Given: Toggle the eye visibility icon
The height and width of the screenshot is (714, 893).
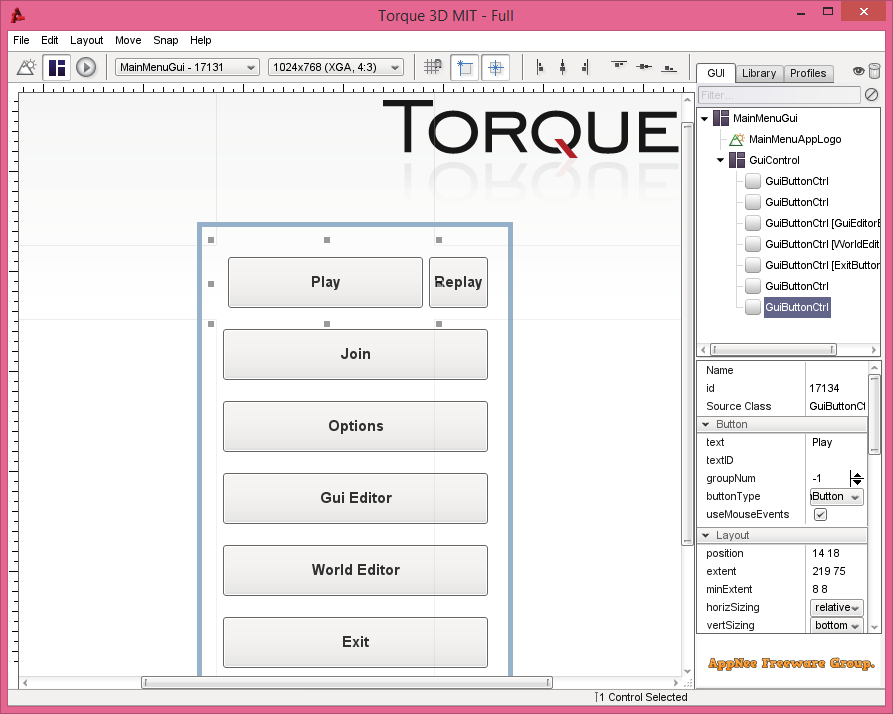Looking at the screenshot, I should (858, 71).
